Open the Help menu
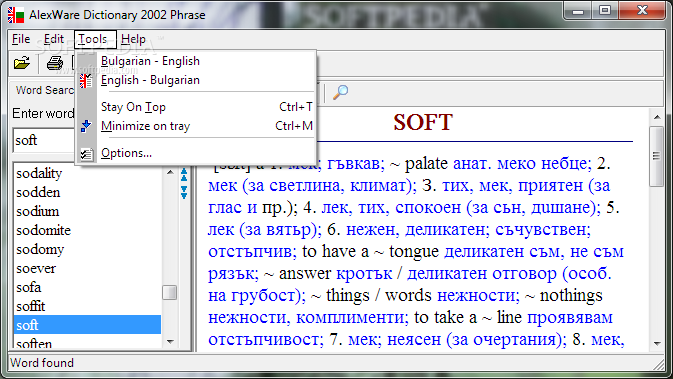673x379 pixels. [133, 39]
